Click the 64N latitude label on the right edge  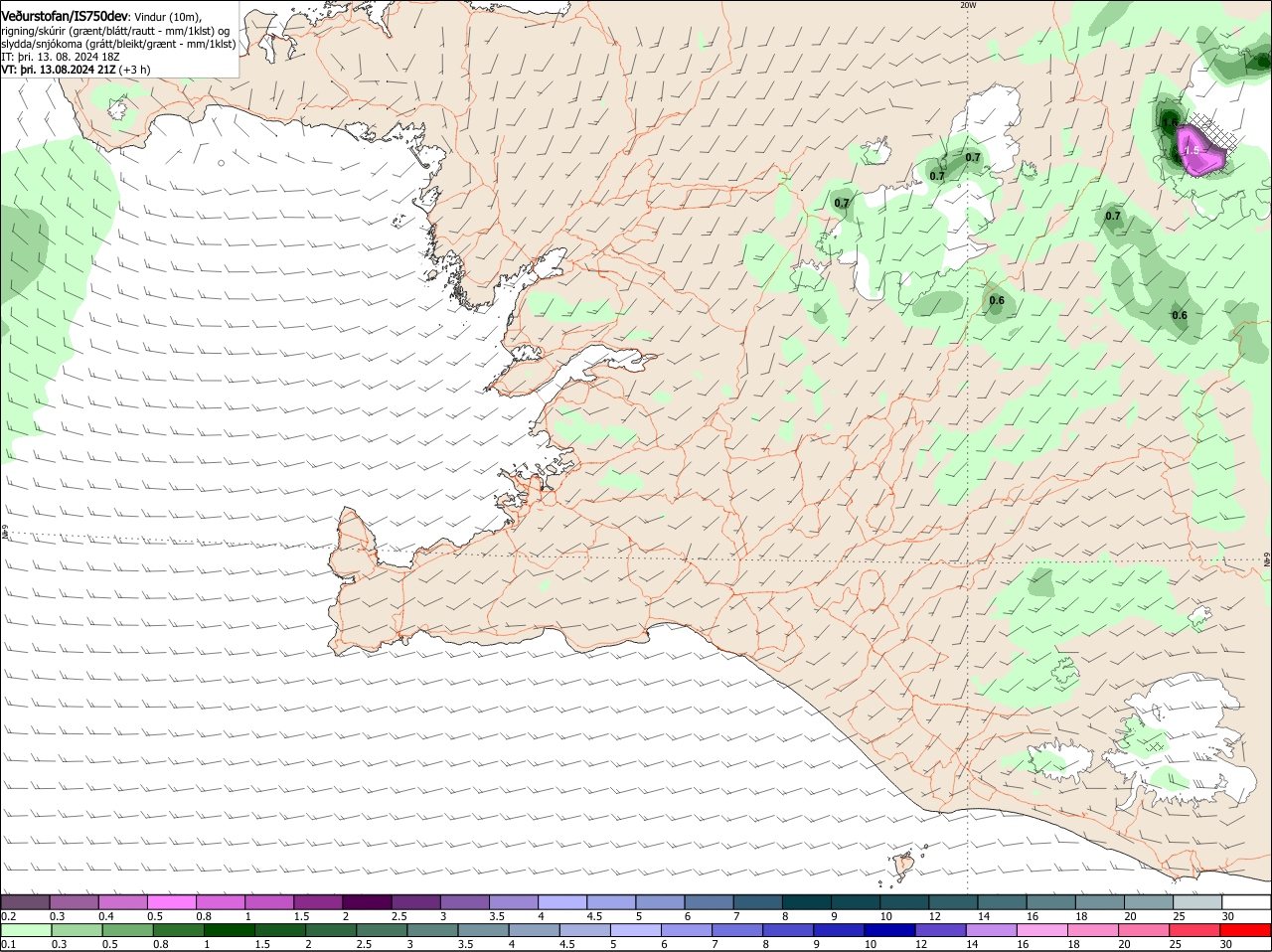(1267, 559)
